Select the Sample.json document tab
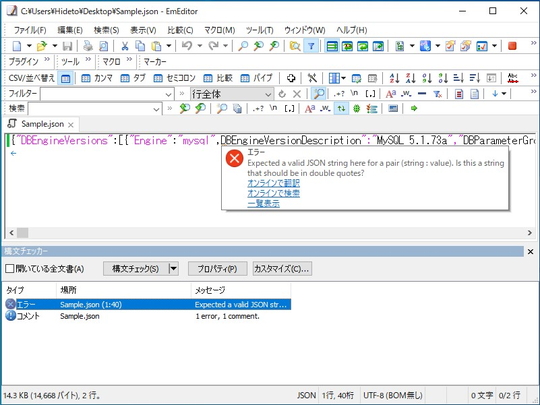The height and width of the screenshot is (405, 540). pos(41,124)
